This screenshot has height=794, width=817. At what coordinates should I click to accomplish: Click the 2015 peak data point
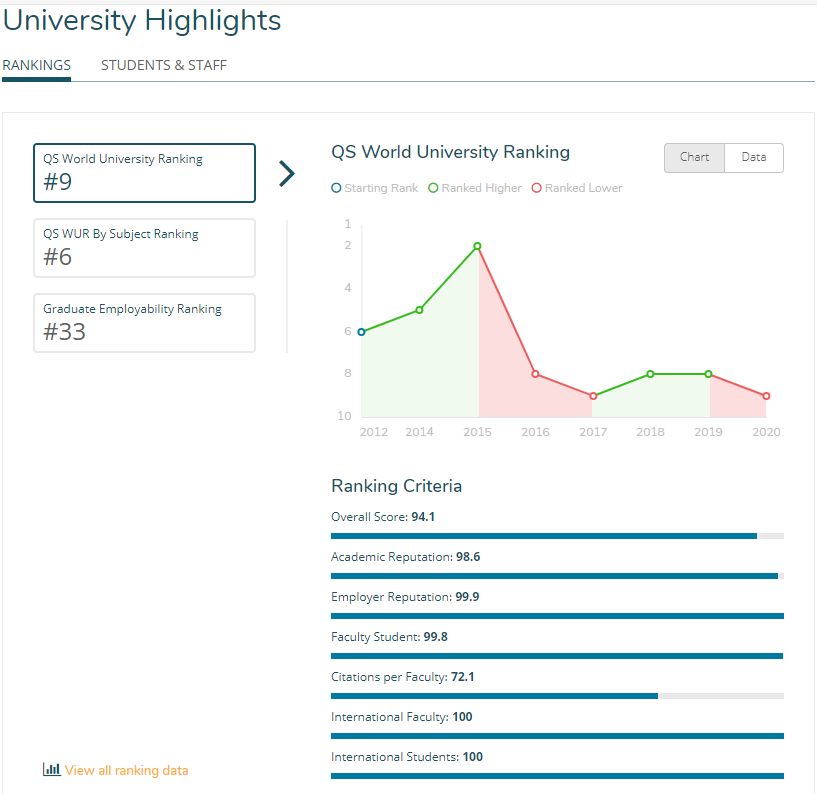coord(477,246)
